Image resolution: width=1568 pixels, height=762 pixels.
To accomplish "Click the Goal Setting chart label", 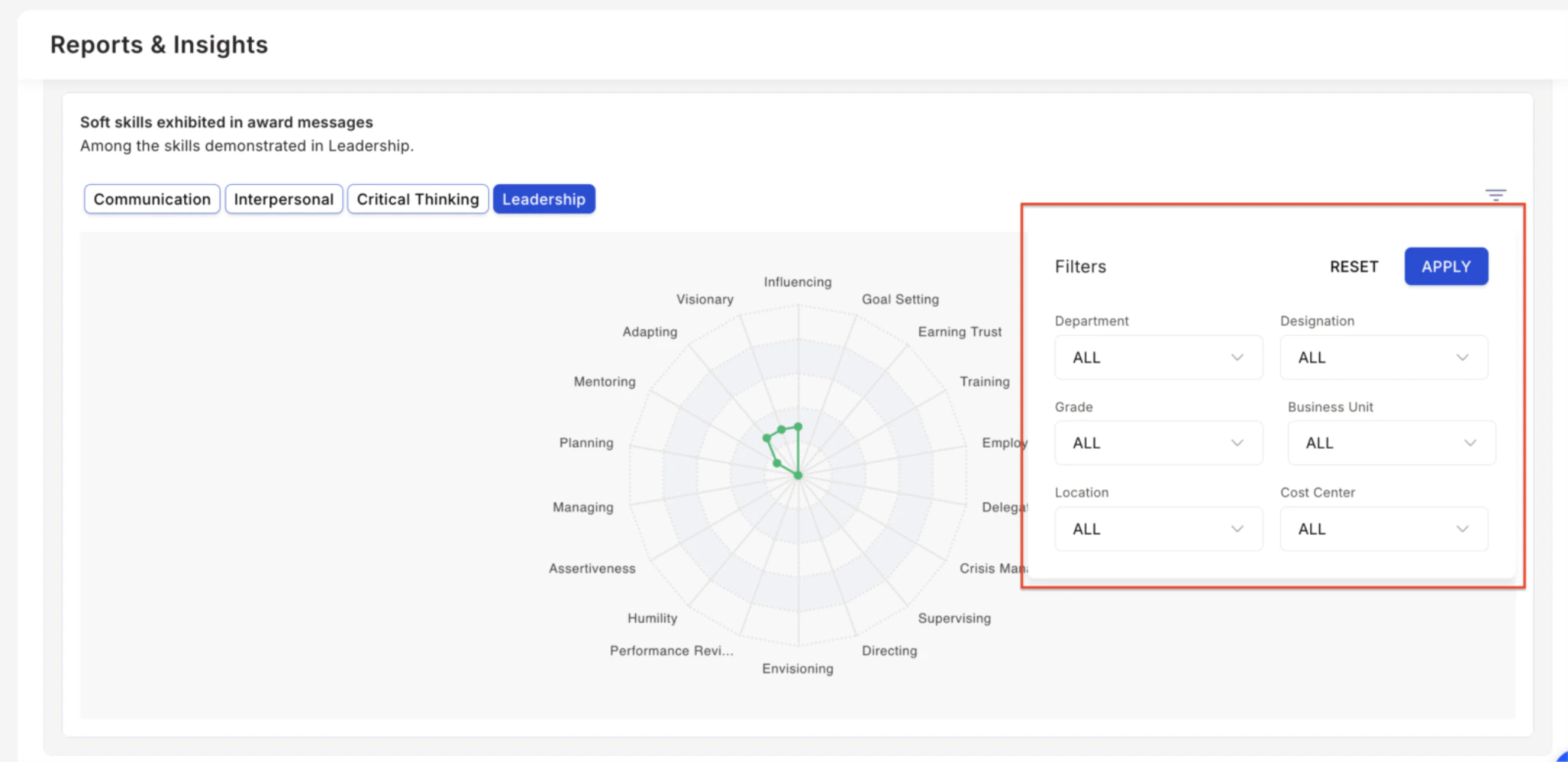I will coord(900,299).
